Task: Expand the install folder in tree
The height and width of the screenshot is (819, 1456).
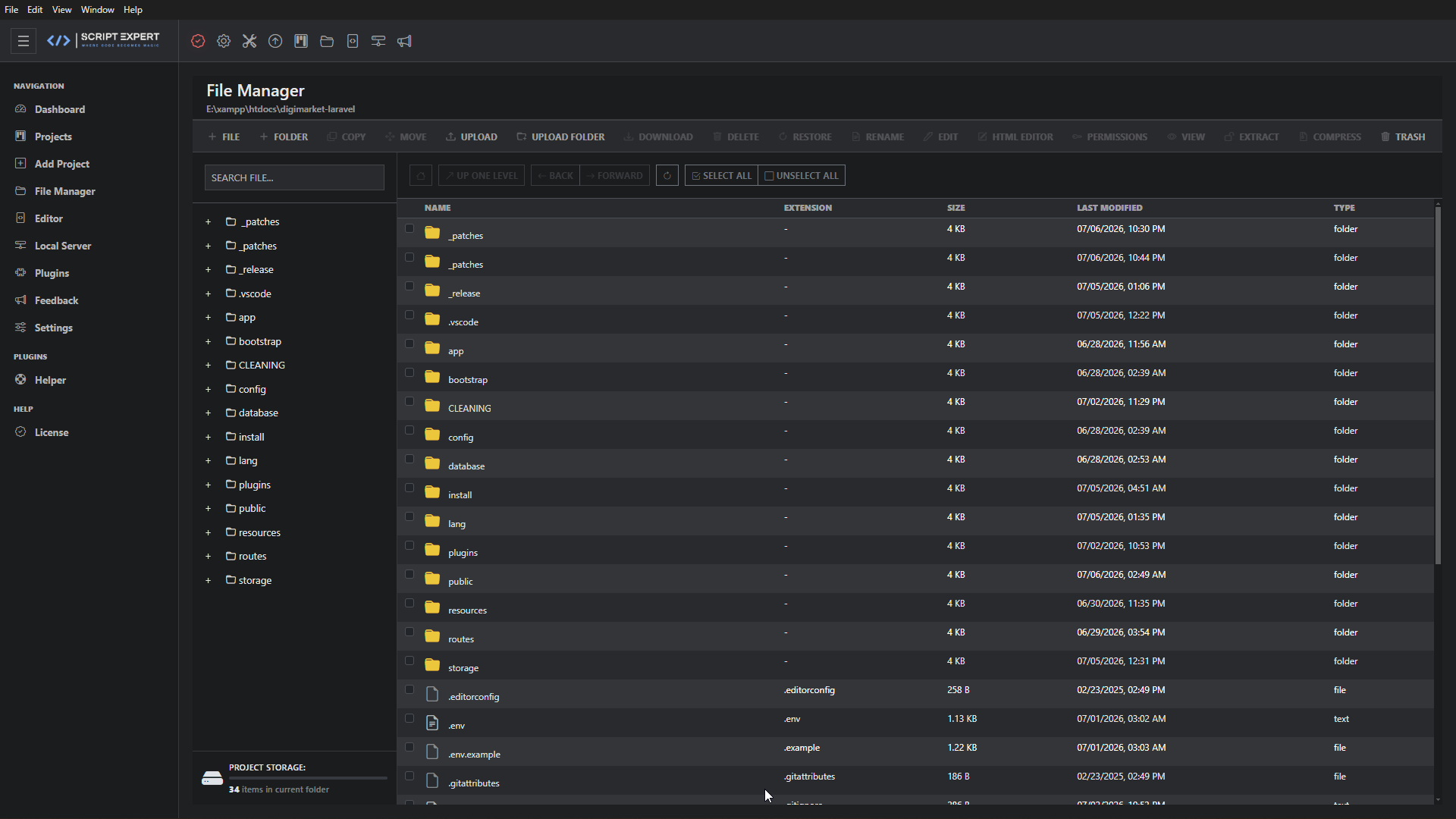Action: 208,437
